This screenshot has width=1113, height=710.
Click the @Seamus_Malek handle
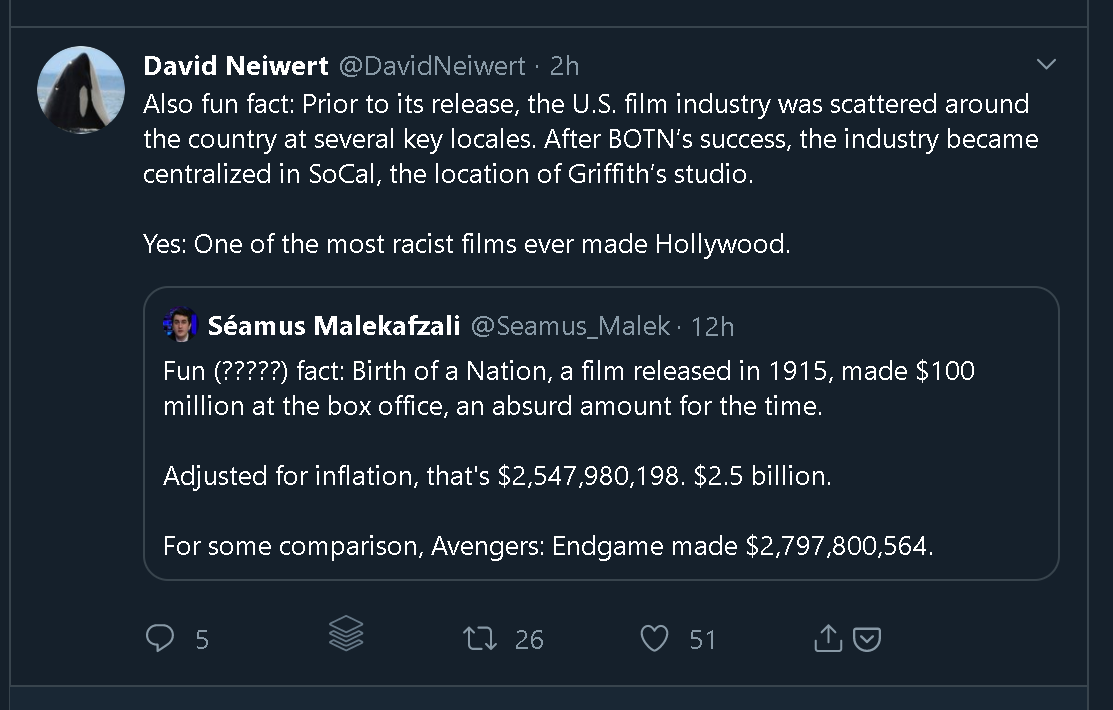pos(572,326)
